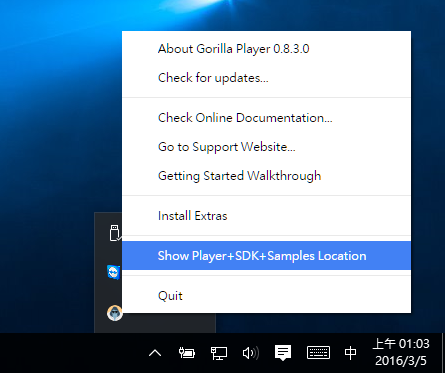
Task: Open the TeamViewer tray icon
Action: click(114, 272)
